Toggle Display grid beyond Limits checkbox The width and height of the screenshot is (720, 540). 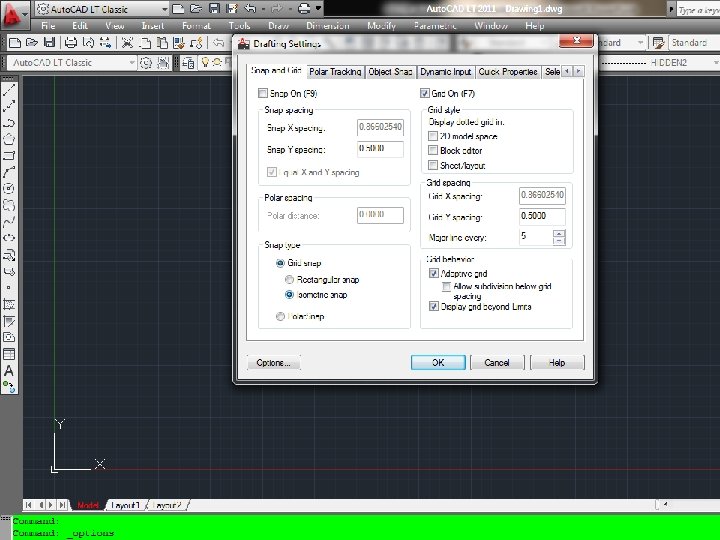click(x=433, y=306)
